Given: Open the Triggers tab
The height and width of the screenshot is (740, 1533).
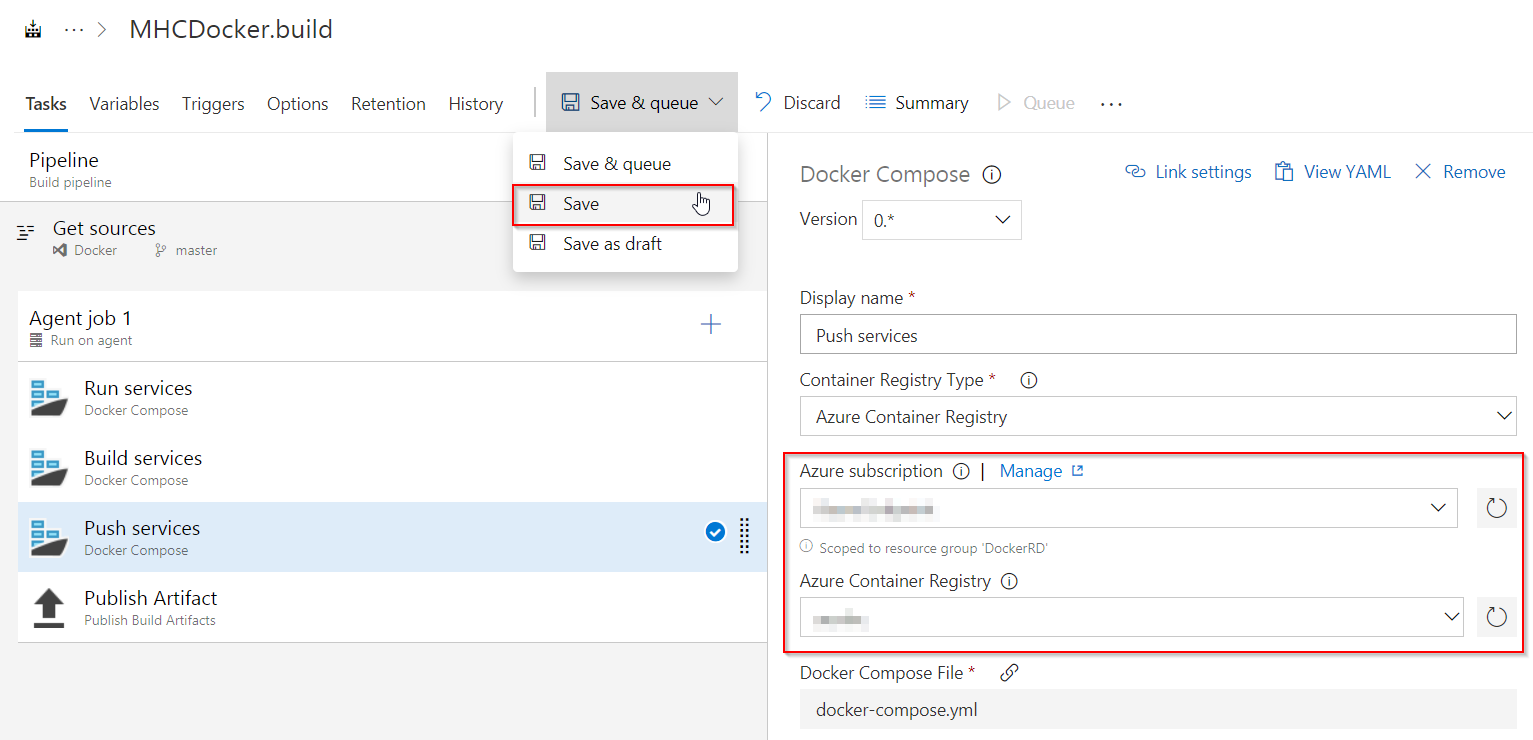Looking at the screenshot, I should pos(213,104).
